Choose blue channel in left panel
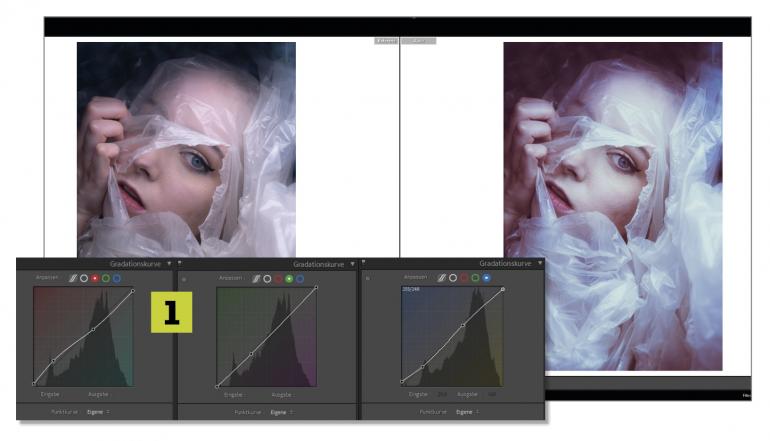Viewport: 770px width, 441px height. pyautogui.click(x=116, y=278)
